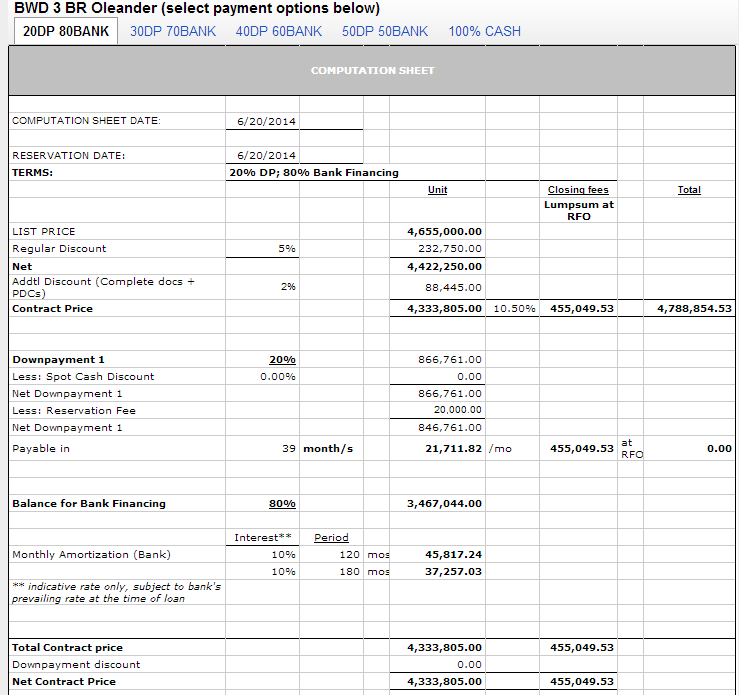Click the Monthly Amortization (Bank) label
Screen dimensions: 739x695
pos(91,555)
